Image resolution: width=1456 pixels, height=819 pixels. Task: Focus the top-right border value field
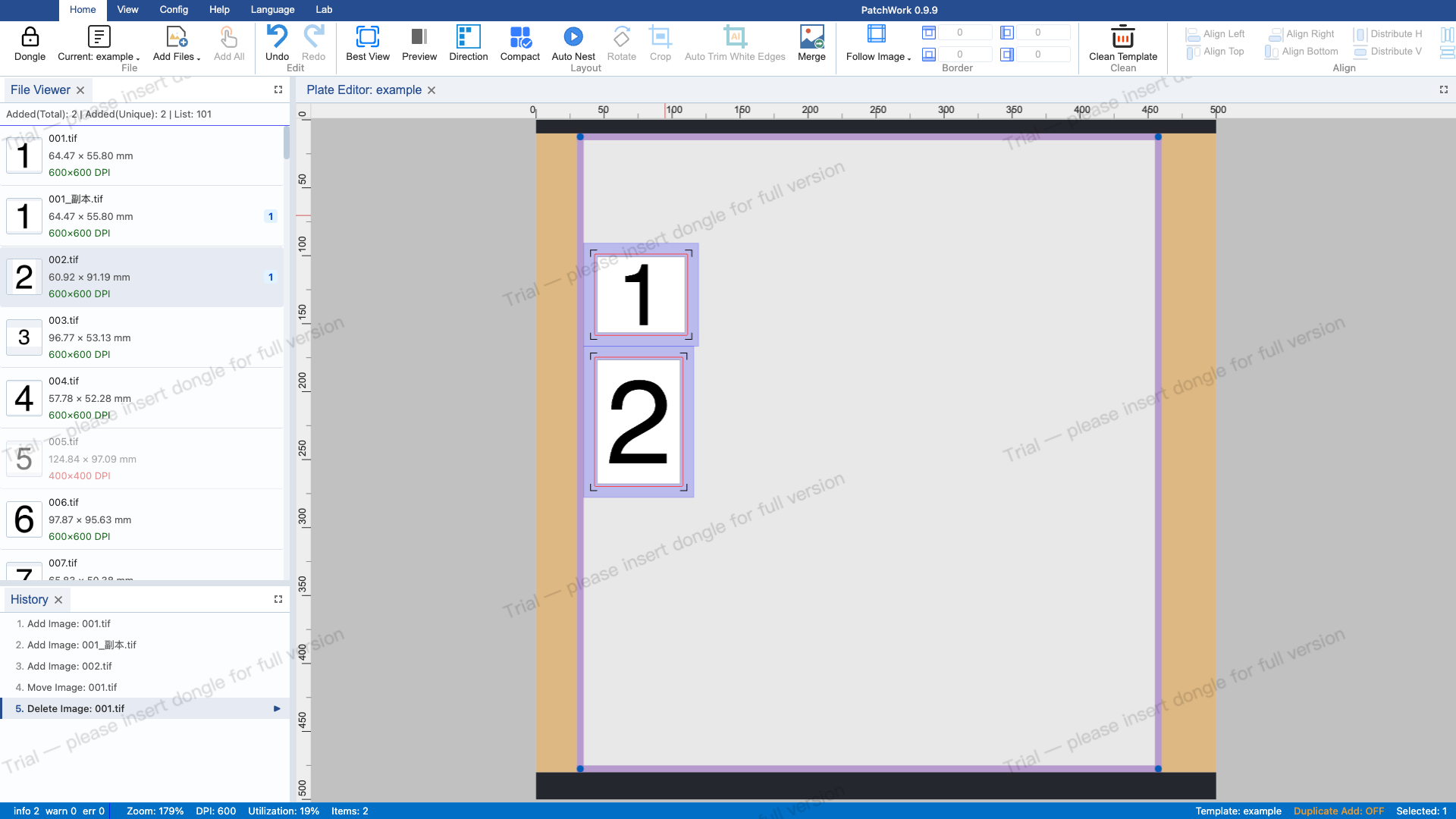click(1043, 33)
